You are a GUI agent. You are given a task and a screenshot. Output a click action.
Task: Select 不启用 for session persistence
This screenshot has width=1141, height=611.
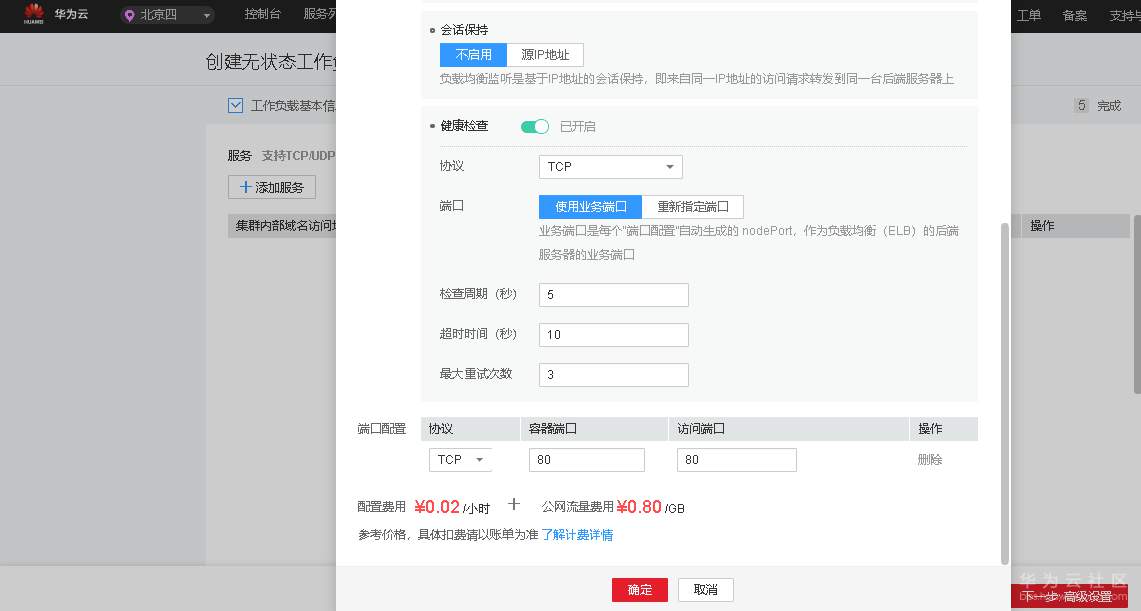tap(473, 55)
